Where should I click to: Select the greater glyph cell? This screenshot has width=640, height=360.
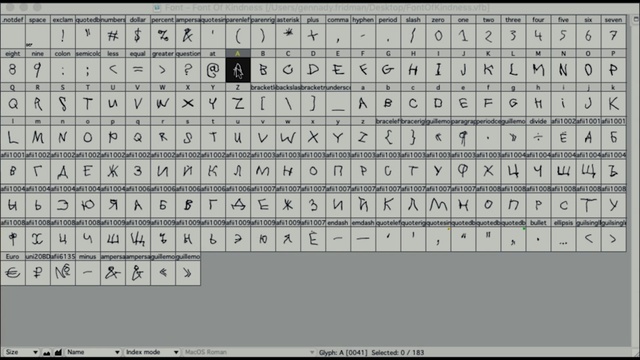162,66
